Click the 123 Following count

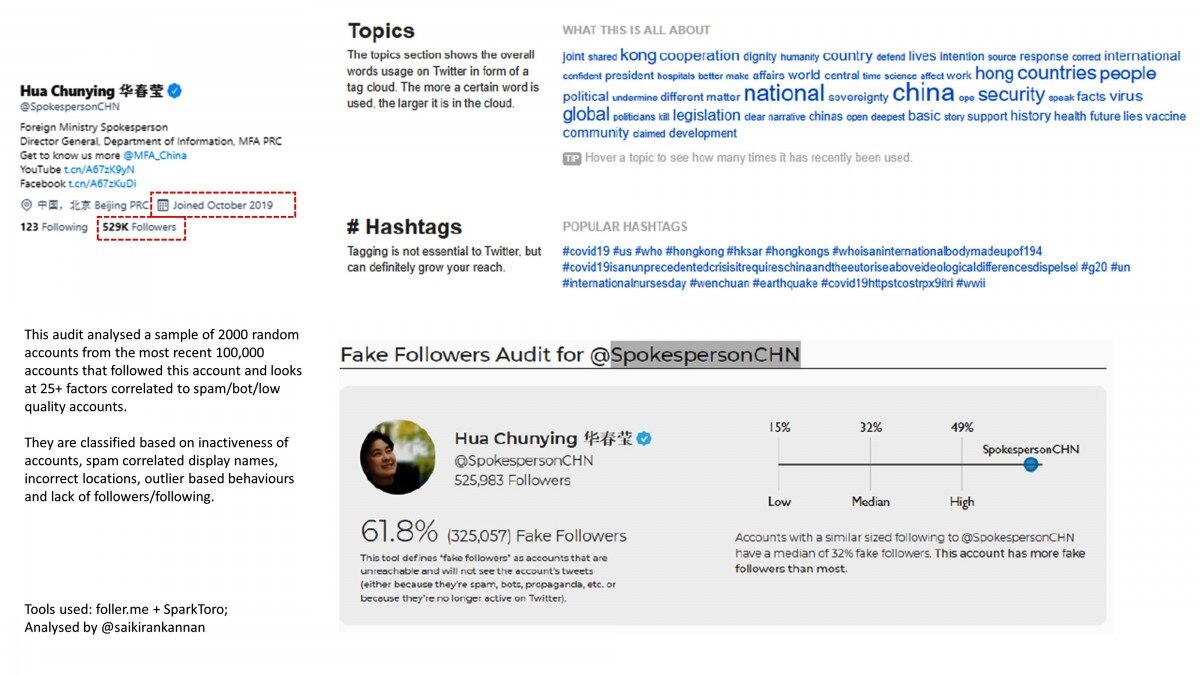coord(54,228)
